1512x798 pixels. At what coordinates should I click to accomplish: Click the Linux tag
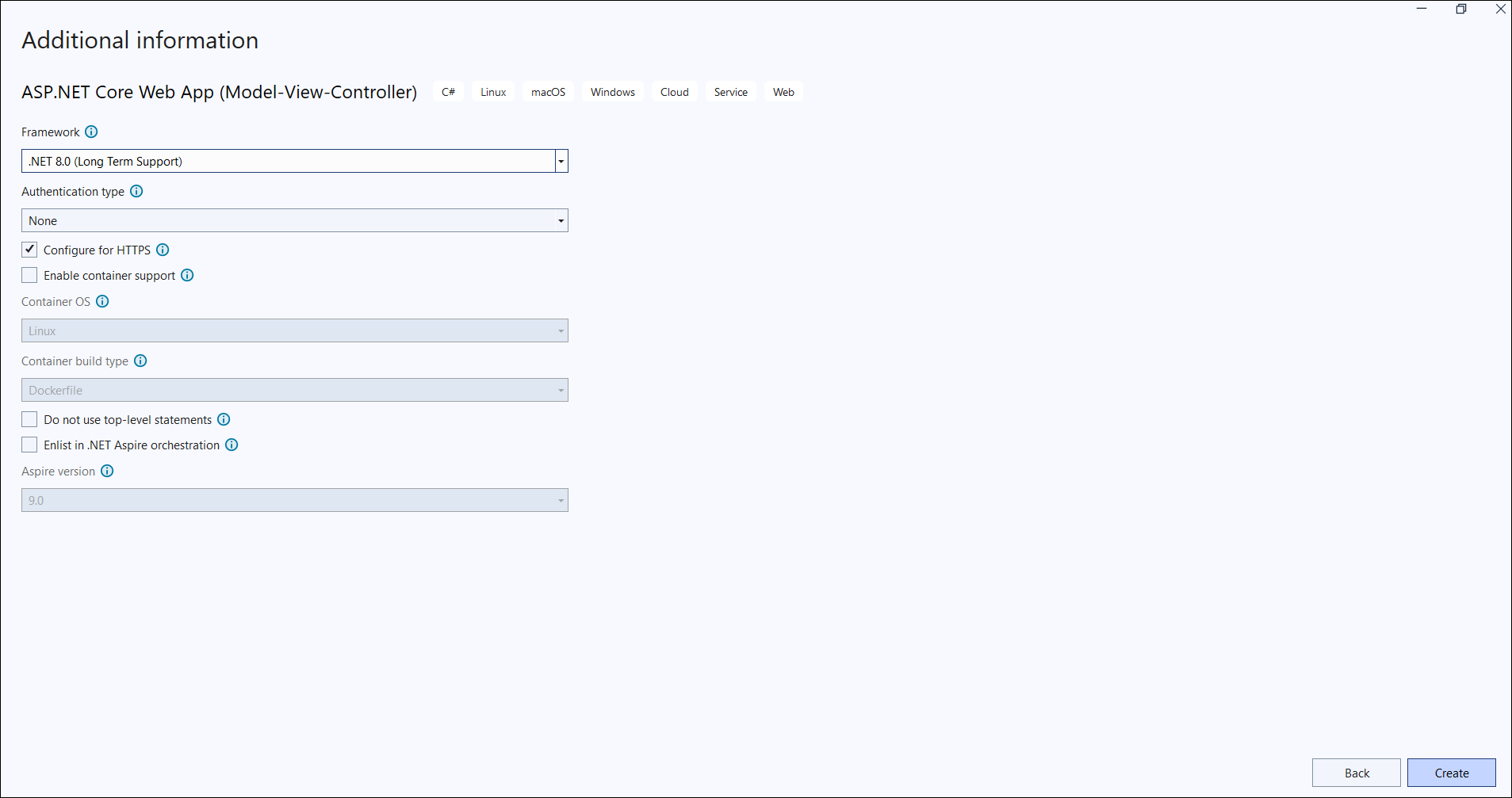click(493, 92)
